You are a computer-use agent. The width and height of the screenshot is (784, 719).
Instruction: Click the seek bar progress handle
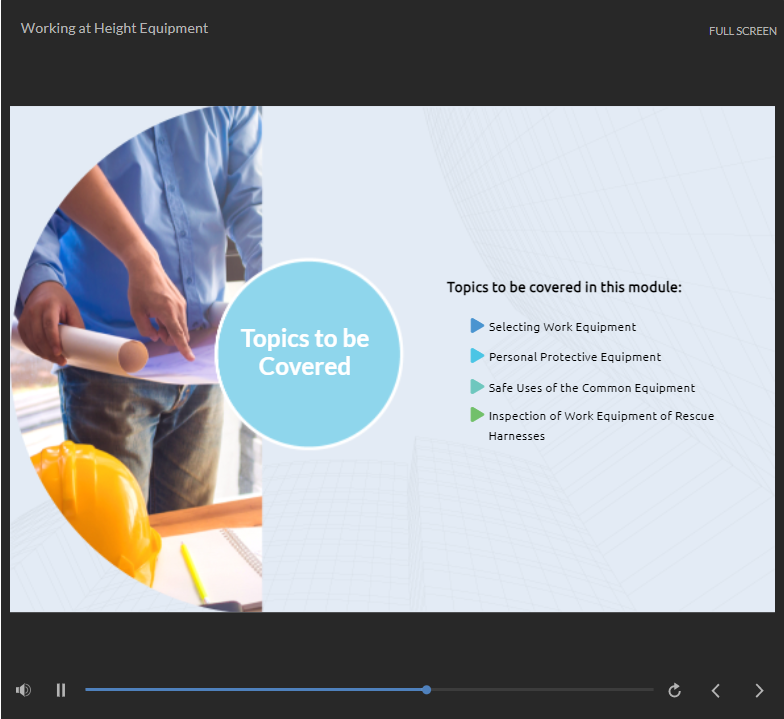[x=427, y=690]
